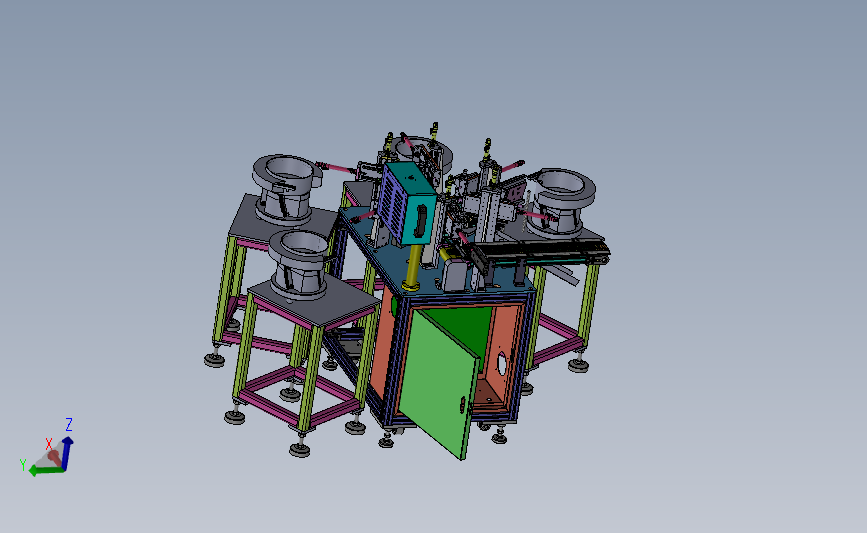Select the front-most bowl feeder near the cabinet
This screenshot has height=533, width=867.
coord(300,265)
